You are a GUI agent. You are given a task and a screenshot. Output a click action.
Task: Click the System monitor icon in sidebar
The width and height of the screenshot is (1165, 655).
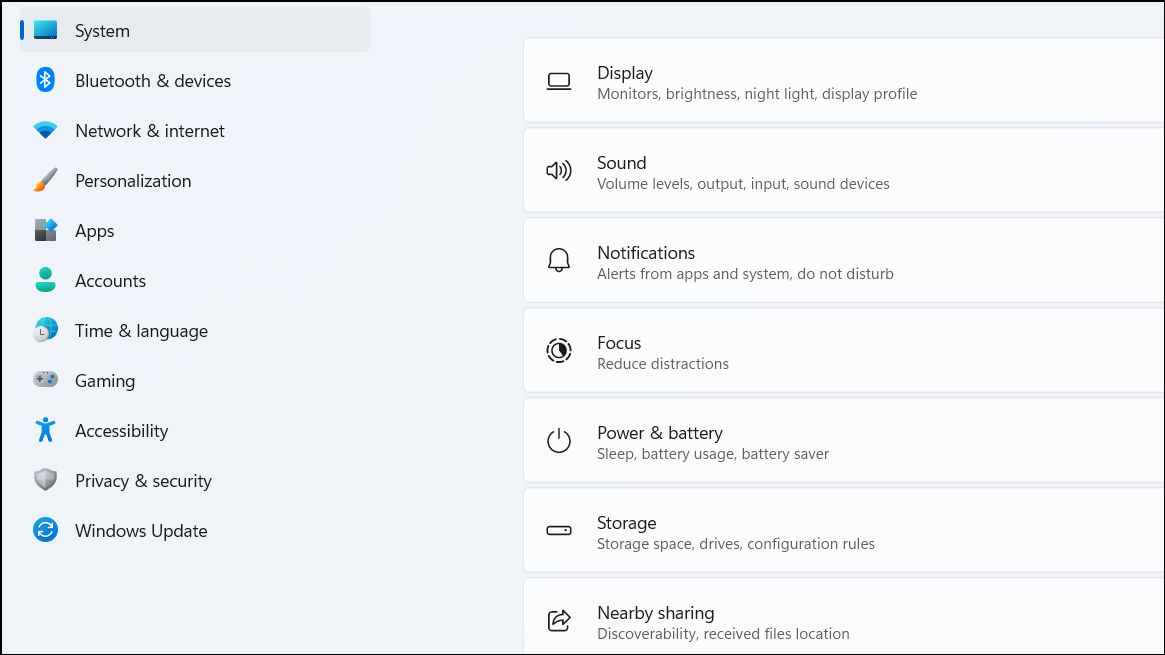(x=45, y=30)
